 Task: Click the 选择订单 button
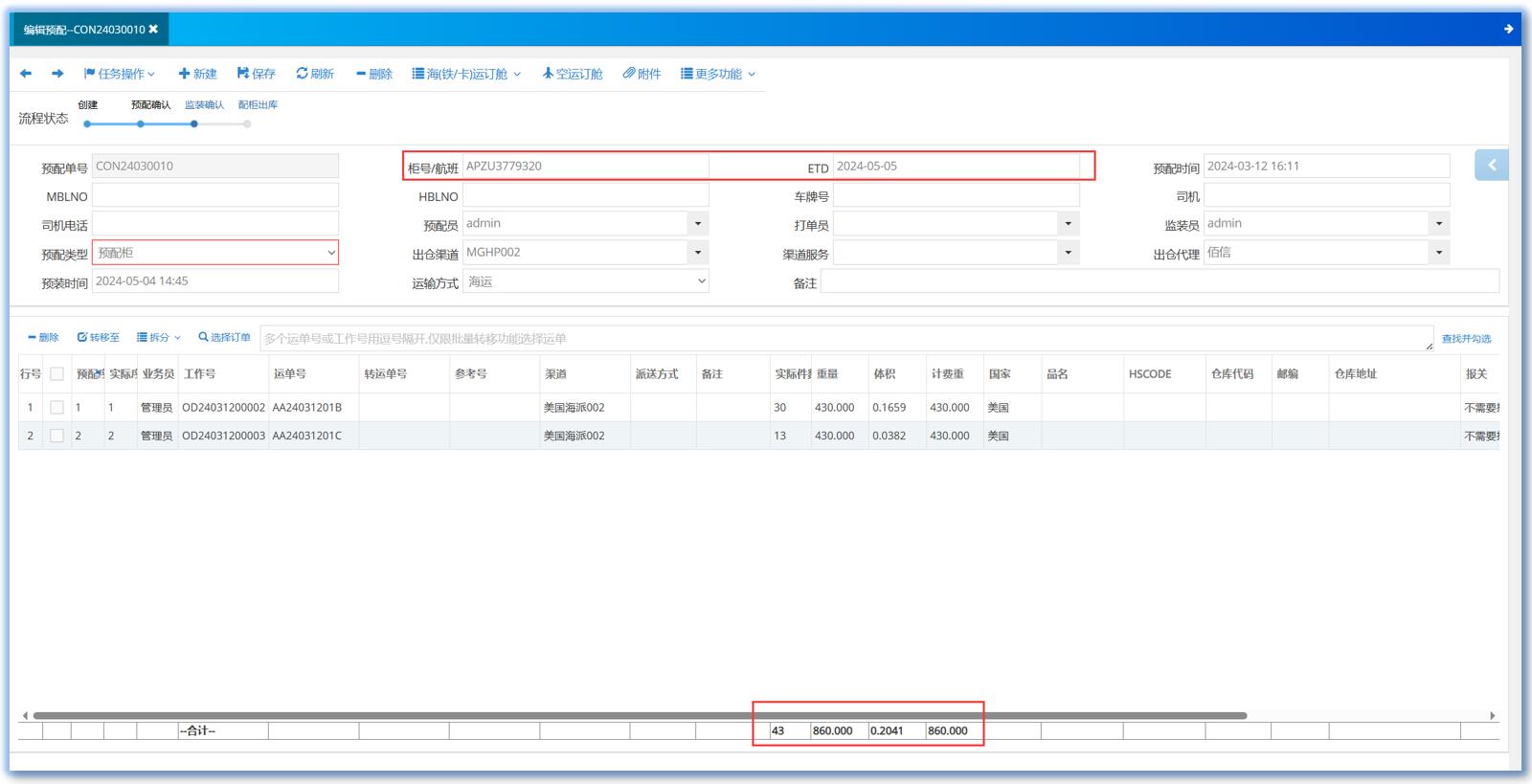[x=224, y=338]
